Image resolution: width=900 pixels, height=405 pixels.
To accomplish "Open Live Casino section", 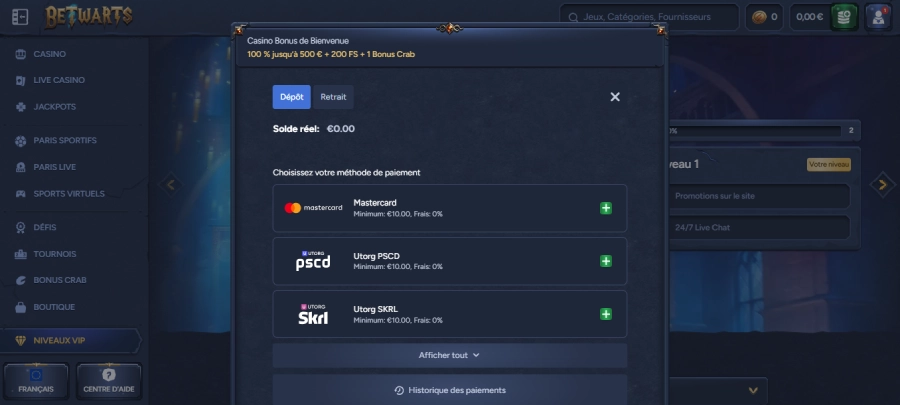I will (59, 80).
